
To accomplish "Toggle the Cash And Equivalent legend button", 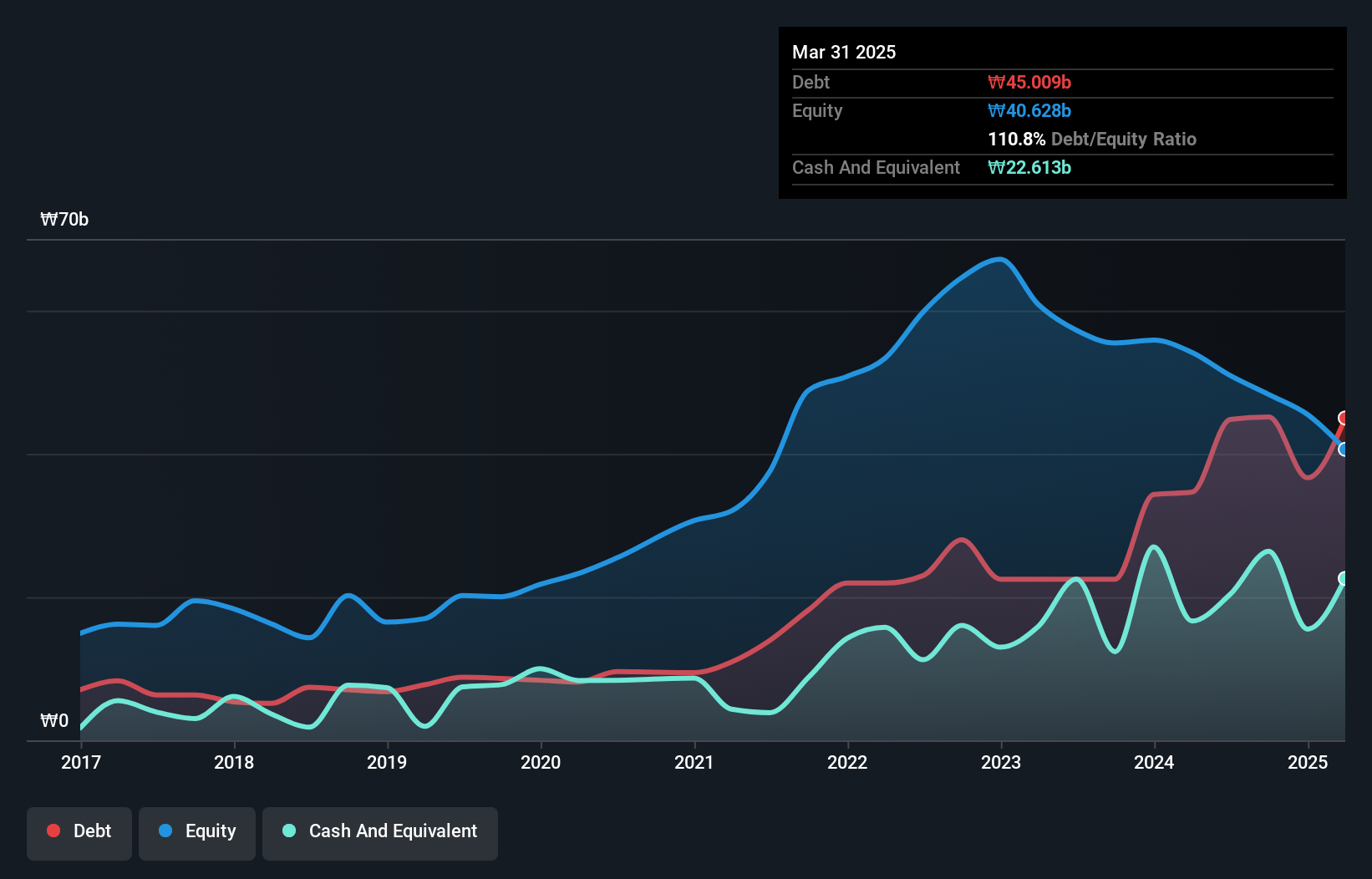I will [x=380, y=832].
